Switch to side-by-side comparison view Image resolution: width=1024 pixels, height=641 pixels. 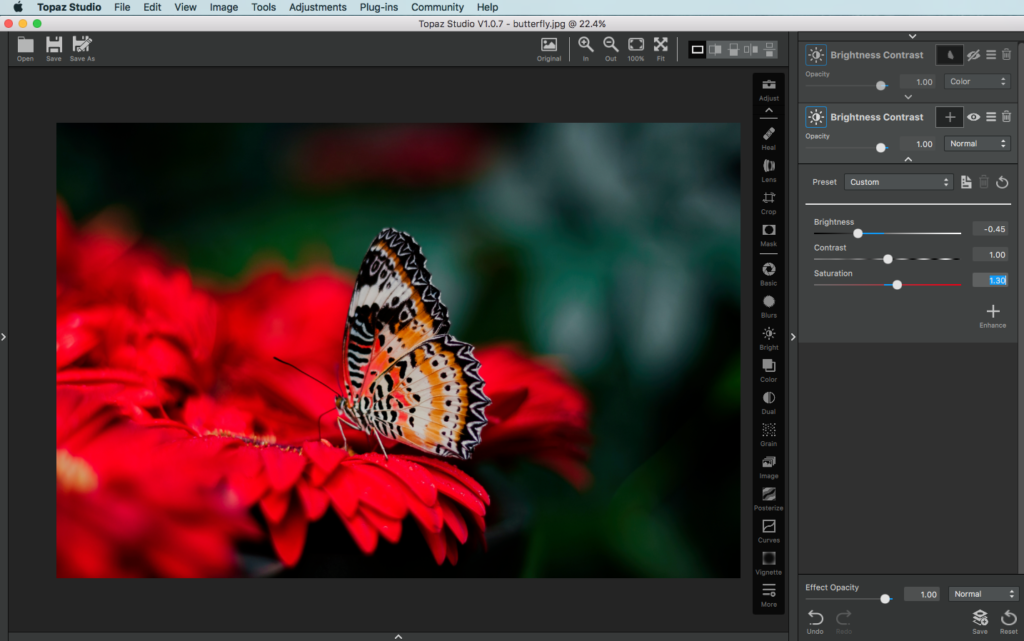coord(751,50)
